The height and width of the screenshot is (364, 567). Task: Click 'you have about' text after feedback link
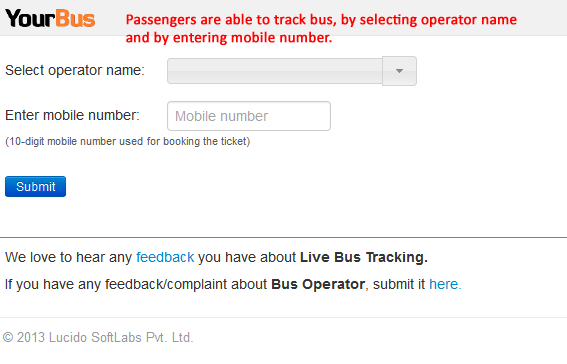pos(247,257)
